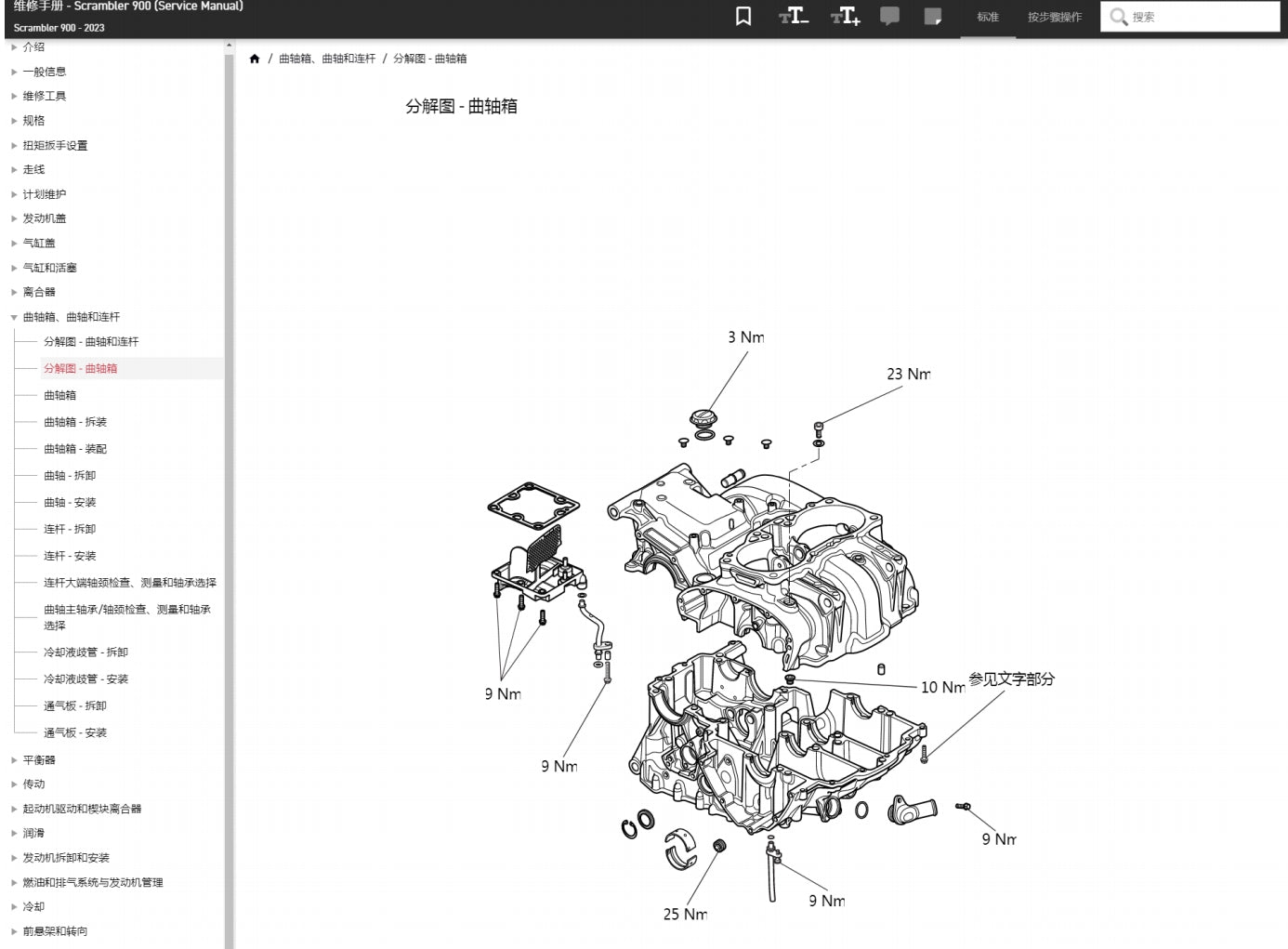The image size is (1288, 949).
Task: Switch to the 按步骤操作 tab
Action: pos(1054,16)
